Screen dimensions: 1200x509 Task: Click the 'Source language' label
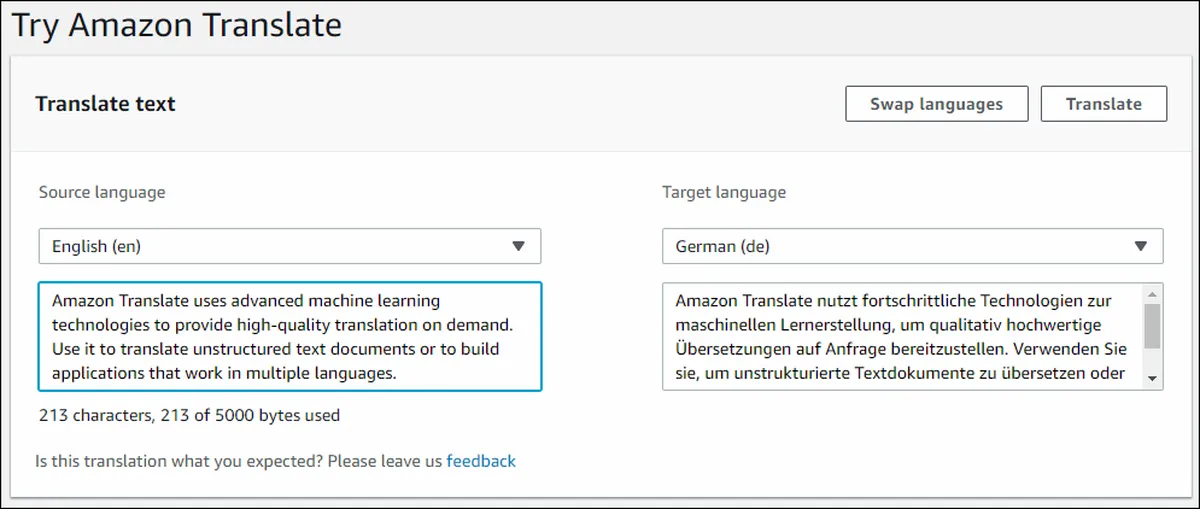(102, 192)
